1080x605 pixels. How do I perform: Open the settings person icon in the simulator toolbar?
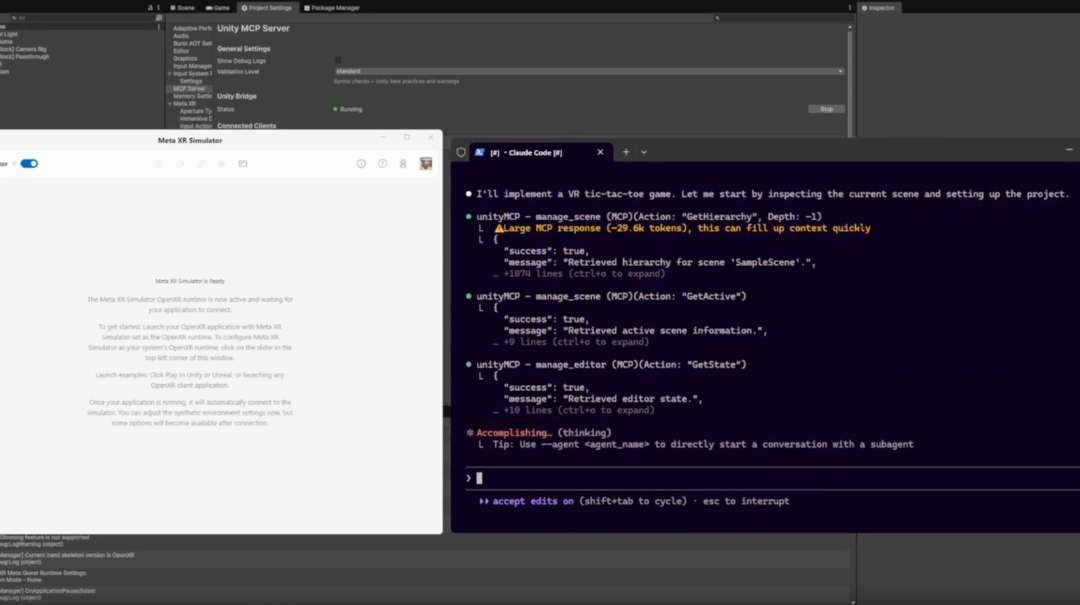[x=403, y=164]
